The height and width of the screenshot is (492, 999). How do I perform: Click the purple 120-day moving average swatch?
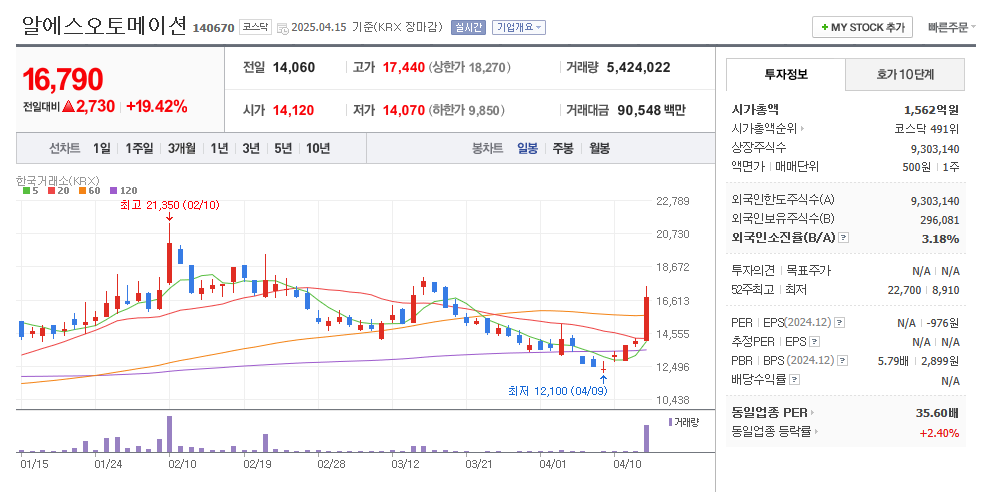click(113, 191)
